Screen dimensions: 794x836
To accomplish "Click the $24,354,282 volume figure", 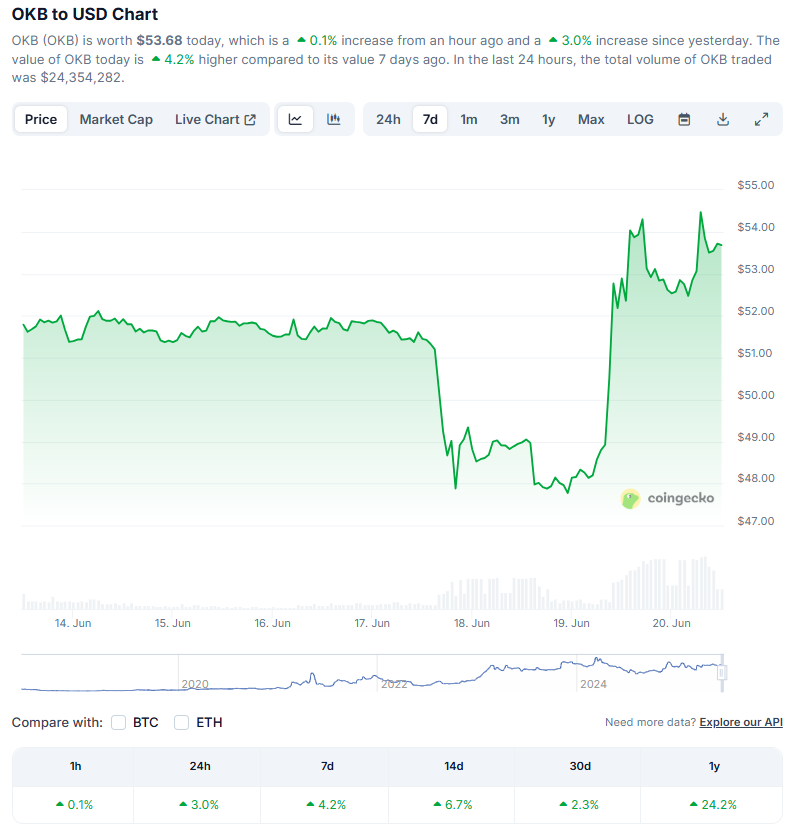I will pyautogui.click(x=82, y=78).
